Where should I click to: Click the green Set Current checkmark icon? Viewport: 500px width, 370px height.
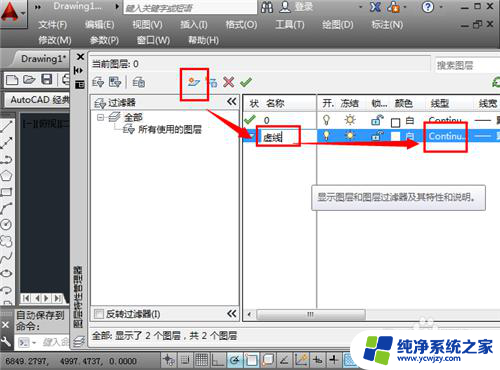(x=246, y=82)
